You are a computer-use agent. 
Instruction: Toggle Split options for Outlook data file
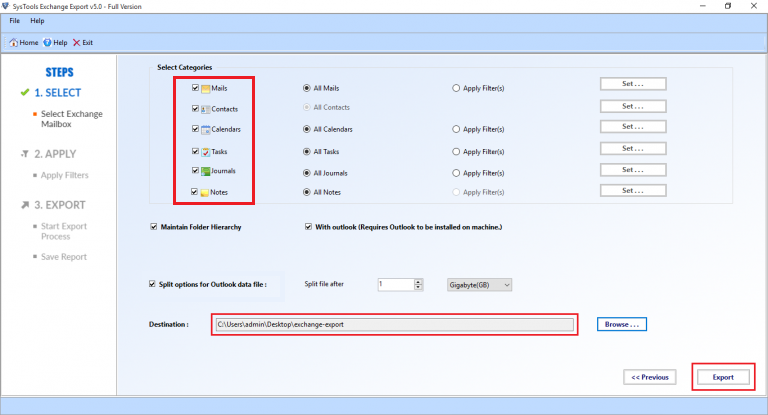[152, 285]
